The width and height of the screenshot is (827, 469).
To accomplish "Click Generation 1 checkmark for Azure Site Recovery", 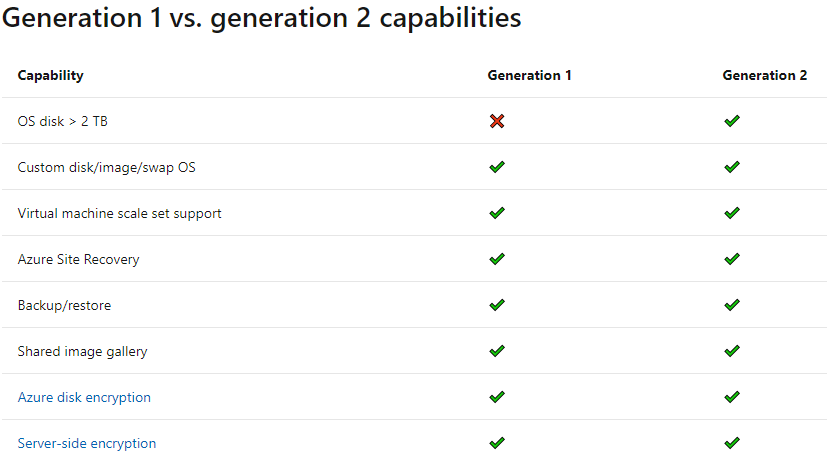I will click(x=496, y=259).
